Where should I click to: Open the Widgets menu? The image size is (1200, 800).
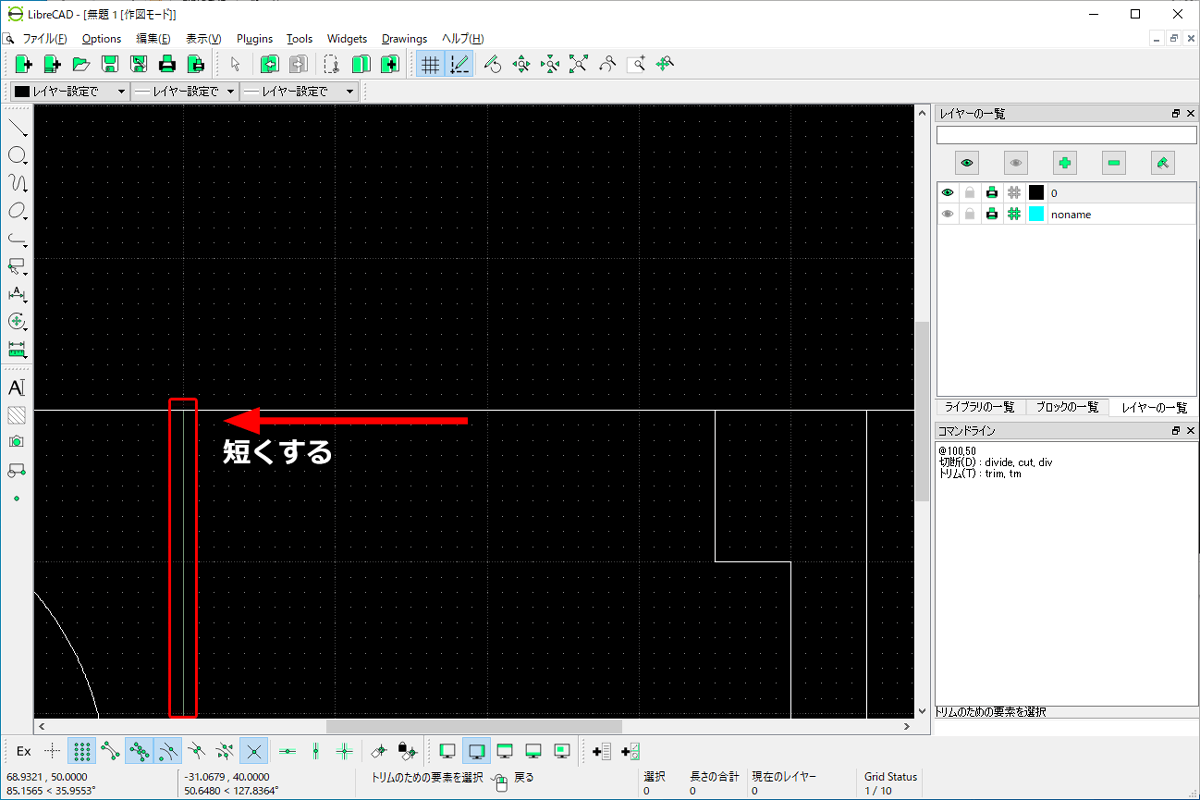pyautogui.click(x=347, y=39)
